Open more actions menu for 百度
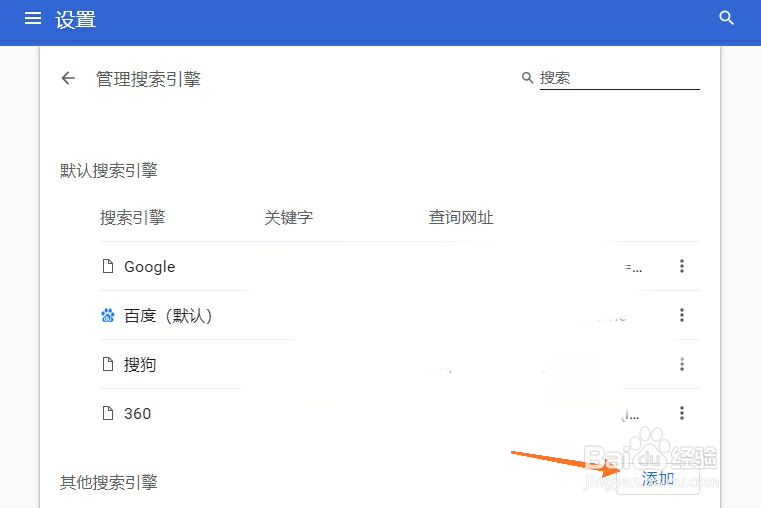 tap(682, 315)
